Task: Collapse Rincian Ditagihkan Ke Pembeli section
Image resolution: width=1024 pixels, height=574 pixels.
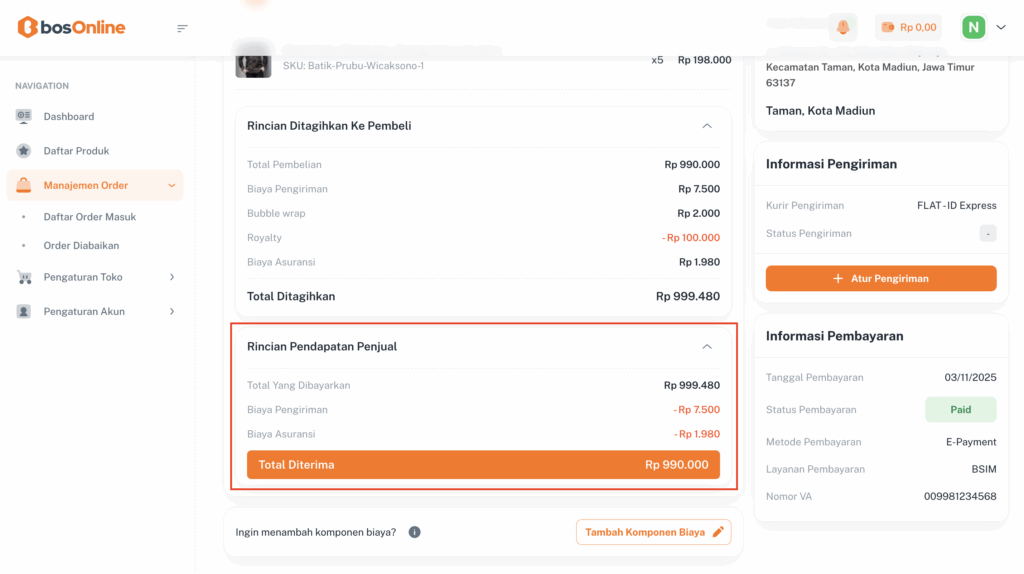Action: 707,126
